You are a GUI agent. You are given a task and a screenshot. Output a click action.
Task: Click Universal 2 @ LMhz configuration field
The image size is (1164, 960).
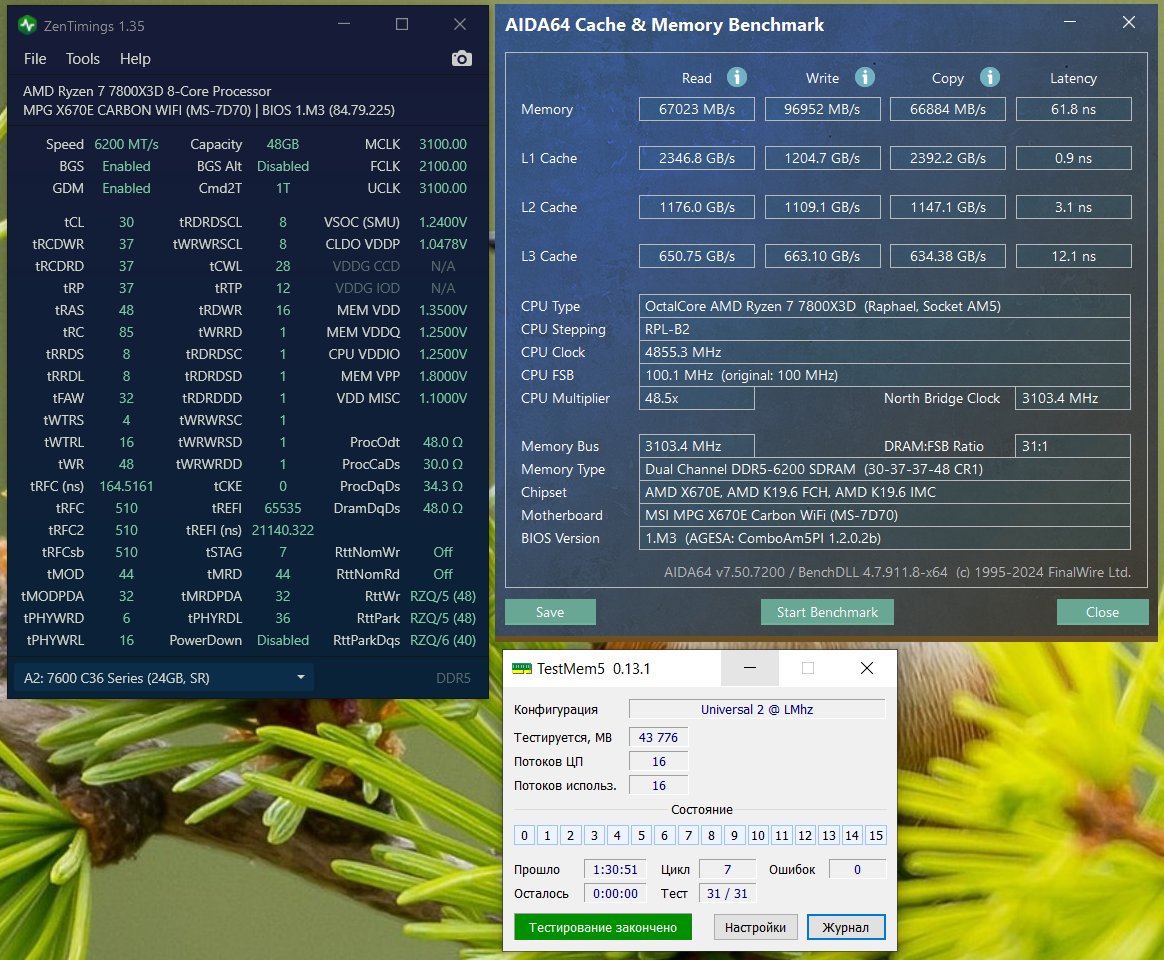pyautogui.click(x=757, y=709)
